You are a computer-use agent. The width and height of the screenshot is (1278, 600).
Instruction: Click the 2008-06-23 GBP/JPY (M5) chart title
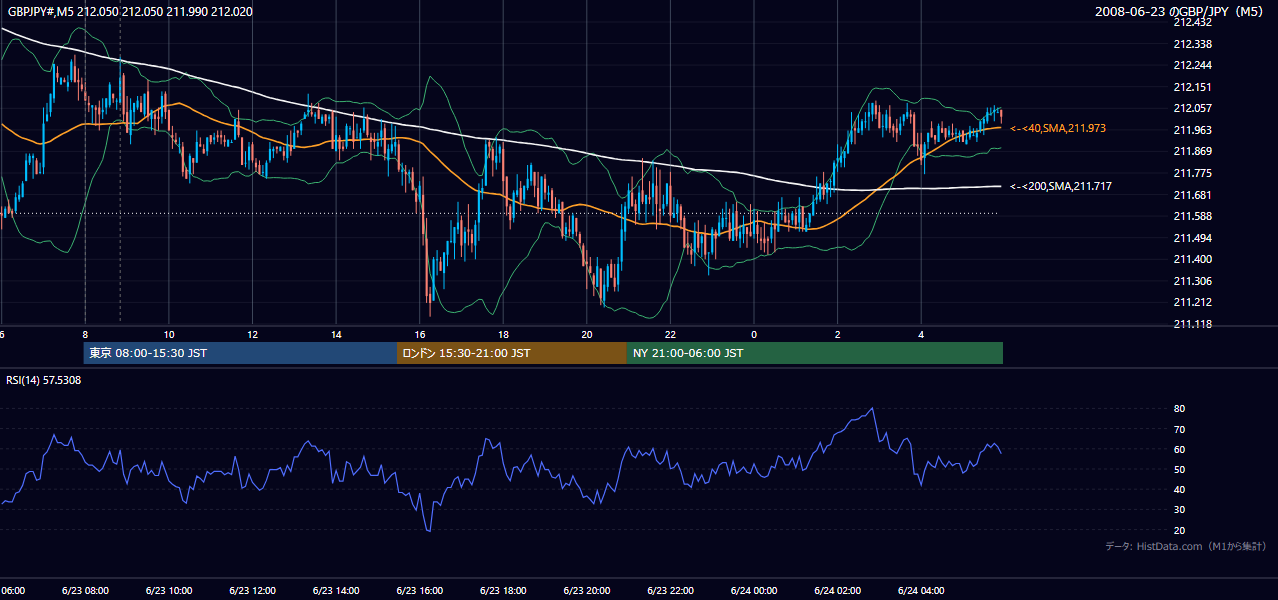pos(1181,11)
